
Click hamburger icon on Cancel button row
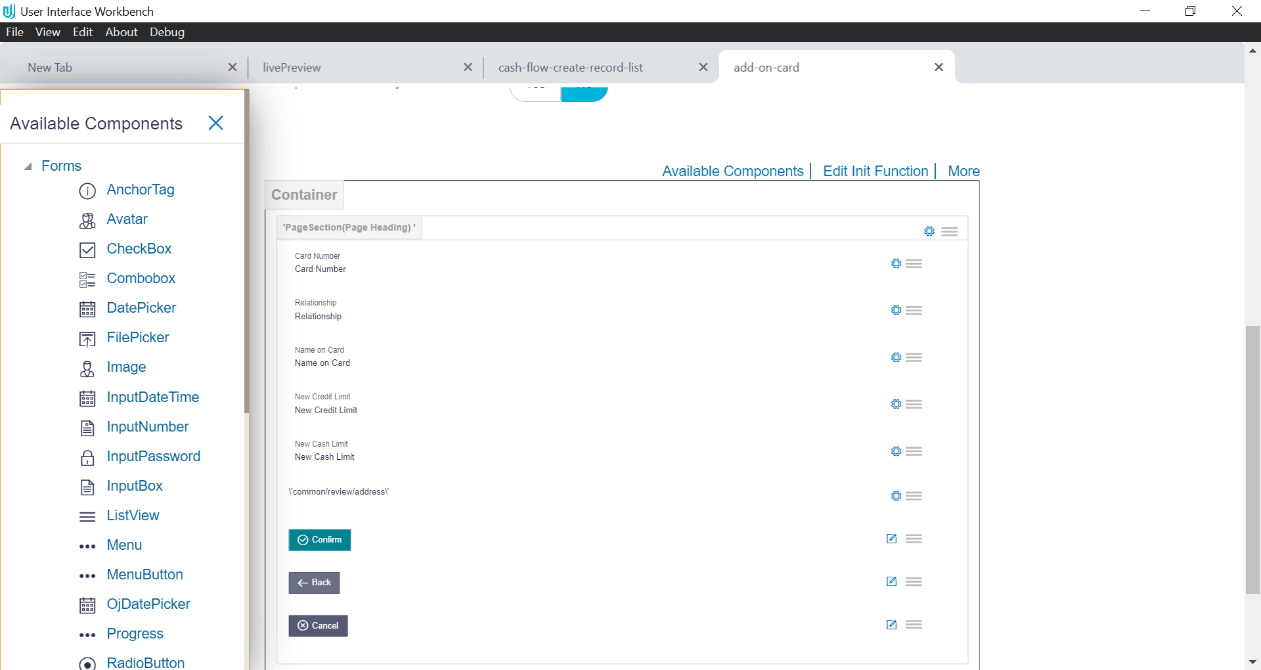coord(913,623)
